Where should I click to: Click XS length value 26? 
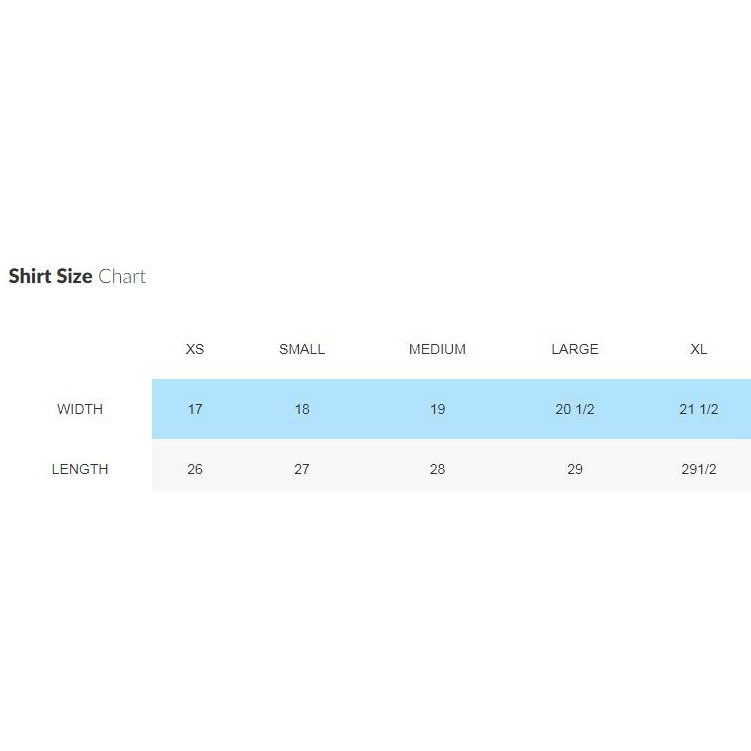tap(195, 469)
